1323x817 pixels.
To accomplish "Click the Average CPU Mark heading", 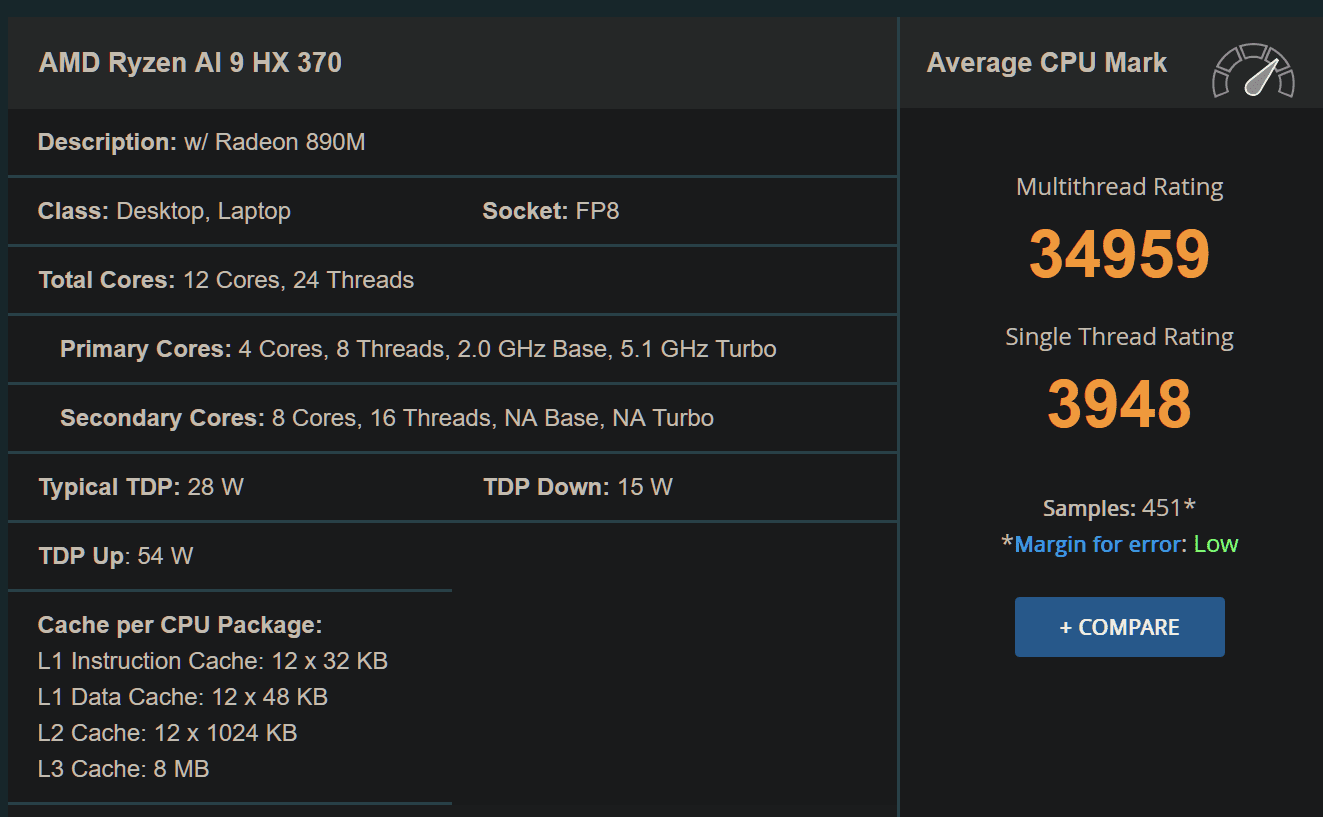I will 1046,63.
